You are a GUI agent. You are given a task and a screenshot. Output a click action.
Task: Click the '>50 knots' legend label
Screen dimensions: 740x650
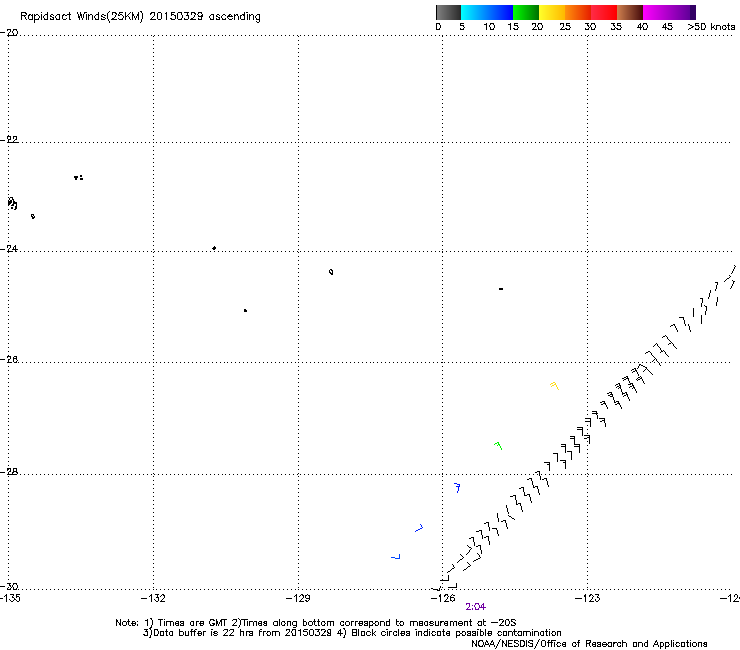coord(711,27)
